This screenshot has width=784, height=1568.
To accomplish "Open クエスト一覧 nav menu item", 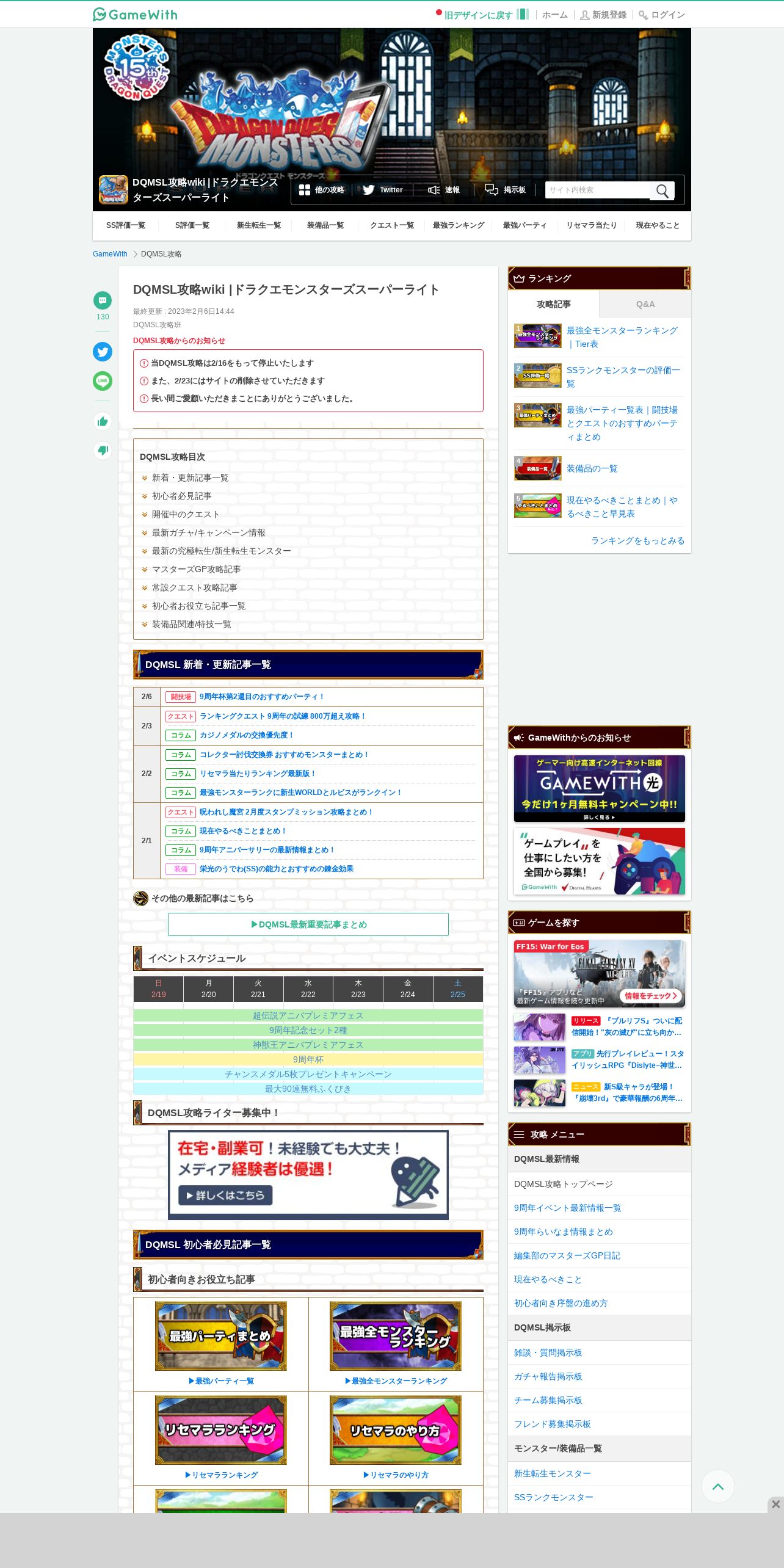I will pyautogui.click(x=392, y=225).
